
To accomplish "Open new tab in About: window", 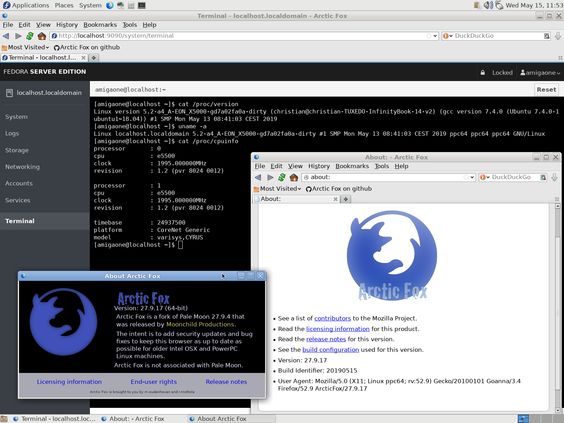I will [x=346, y=199].
